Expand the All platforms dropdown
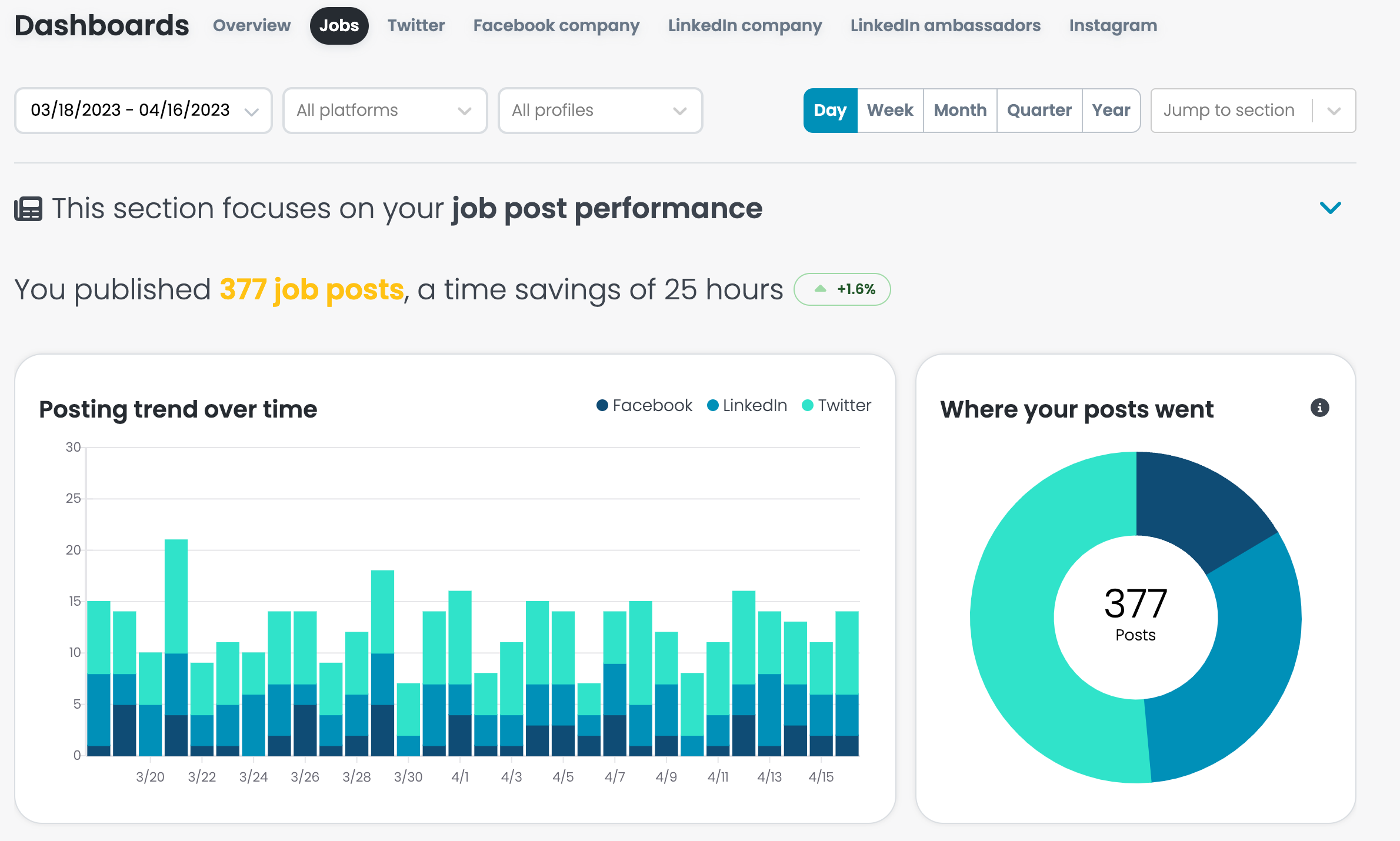 pyautogui.click(x=385, y=111)
